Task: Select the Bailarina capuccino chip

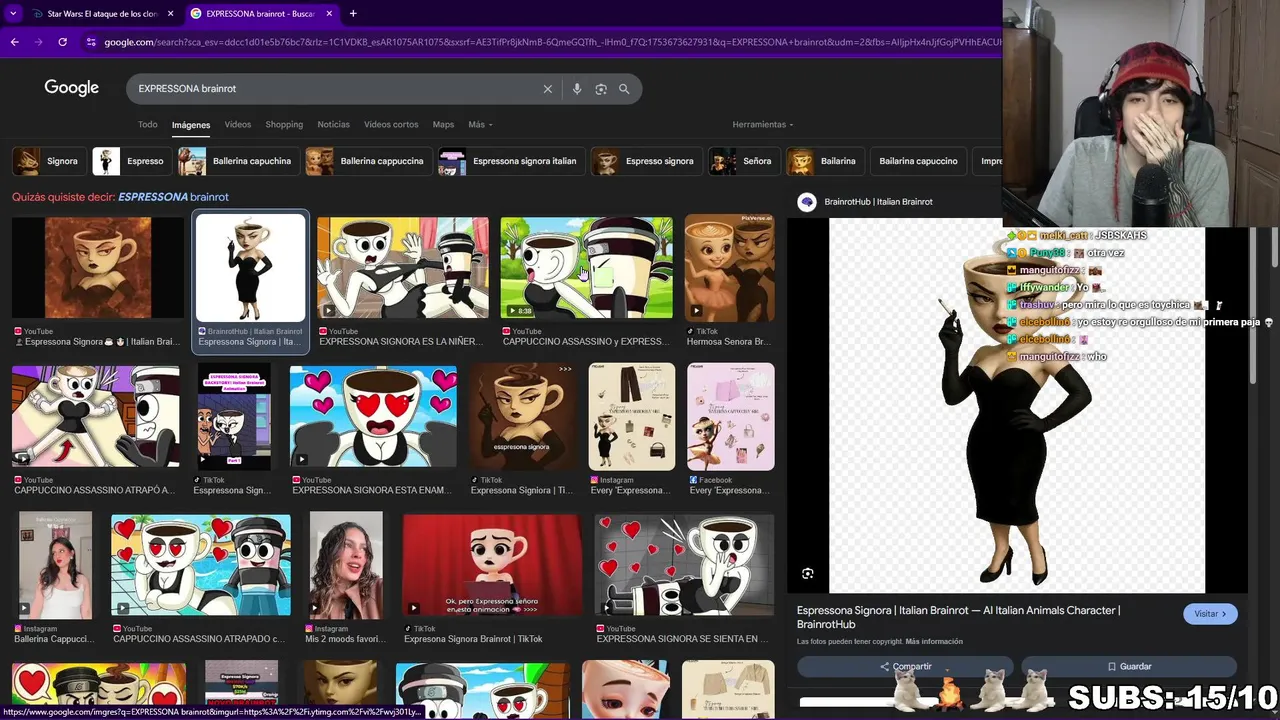Action: 918,161
